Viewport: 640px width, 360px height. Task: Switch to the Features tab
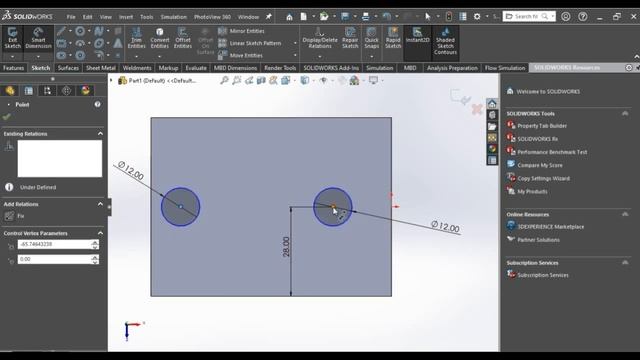pyautogui.click(x=13, y=68)
